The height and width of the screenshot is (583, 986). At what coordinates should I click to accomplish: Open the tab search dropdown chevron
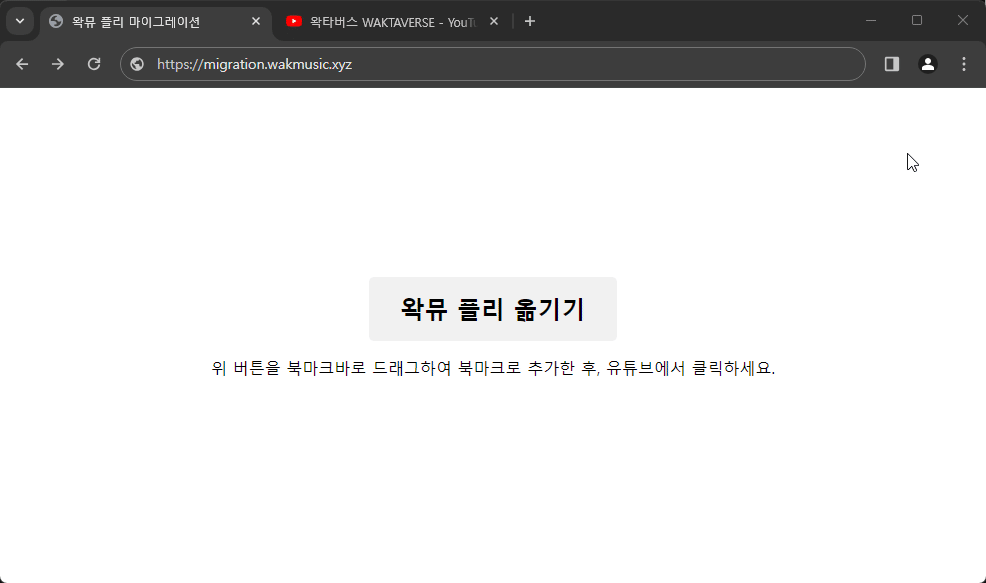click(19, 21)
